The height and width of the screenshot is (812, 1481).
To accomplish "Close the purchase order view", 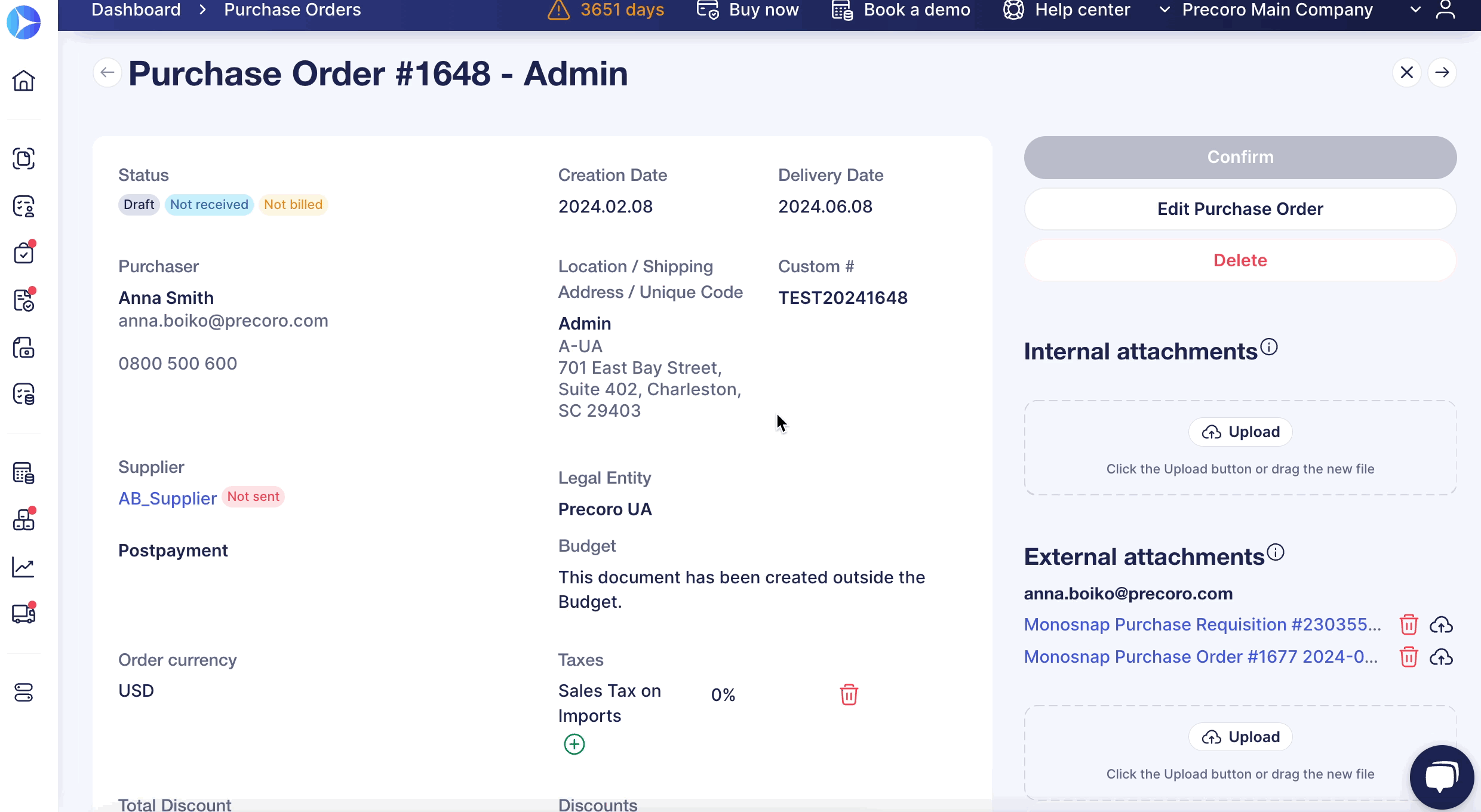I will click(1407, 73).
